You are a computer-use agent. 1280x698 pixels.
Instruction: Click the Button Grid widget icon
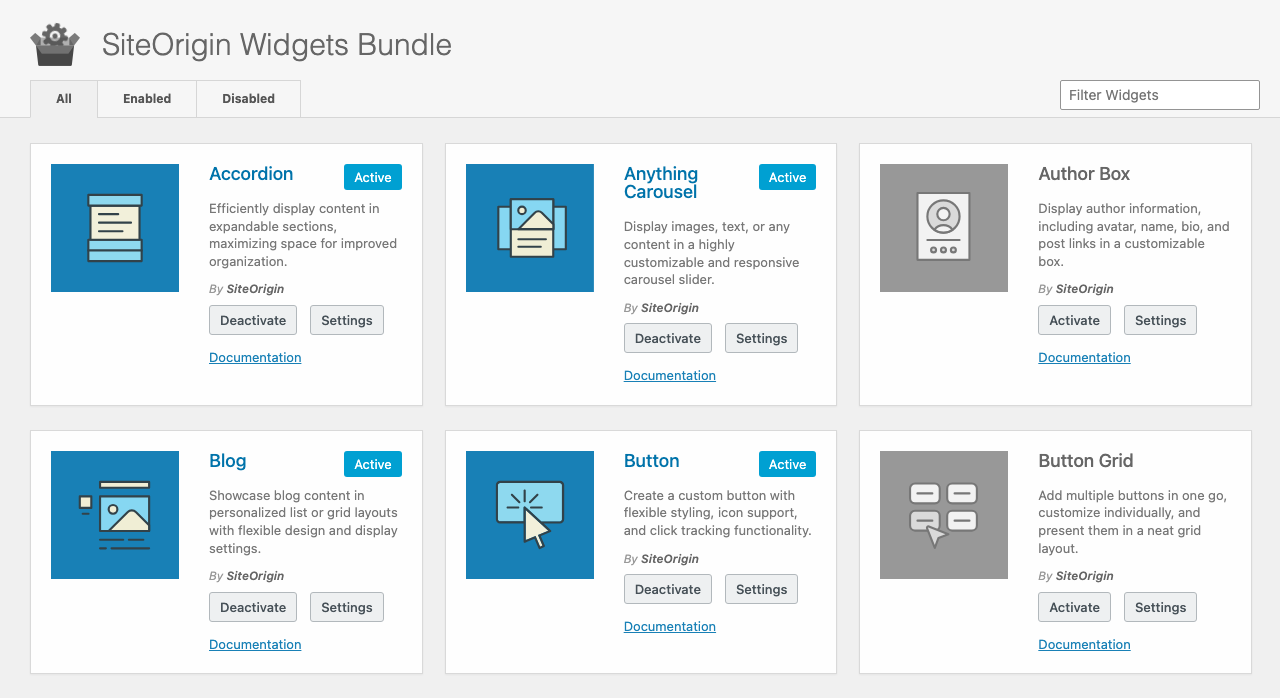[x=944, y=515]
